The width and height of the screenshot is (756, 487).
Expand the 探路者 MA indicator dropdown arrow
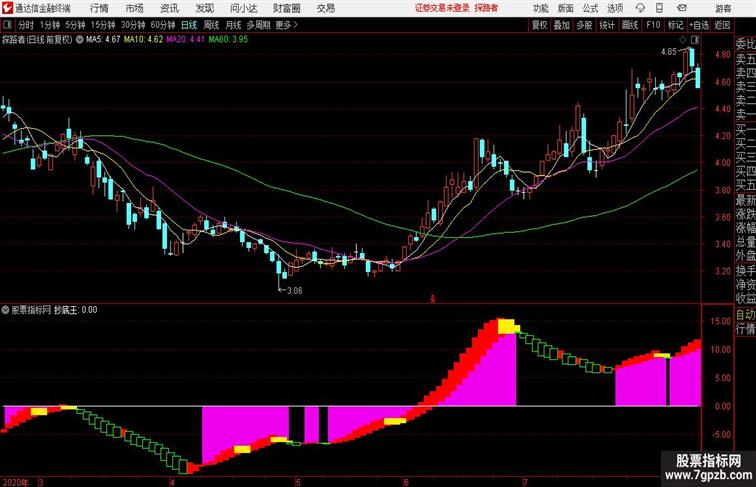79,40
